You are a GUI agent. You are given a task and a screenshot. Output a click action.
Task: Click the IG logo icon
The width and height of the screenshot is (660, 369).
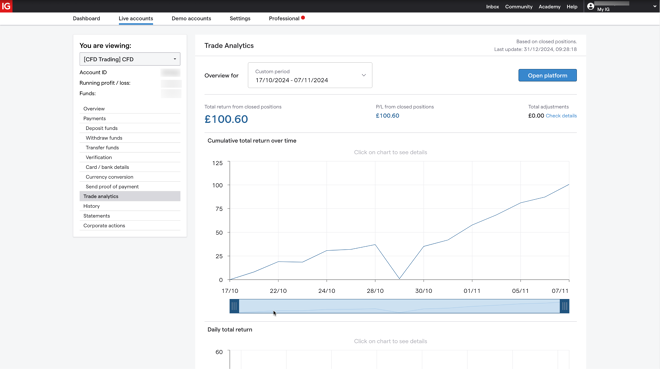(6, 6)
